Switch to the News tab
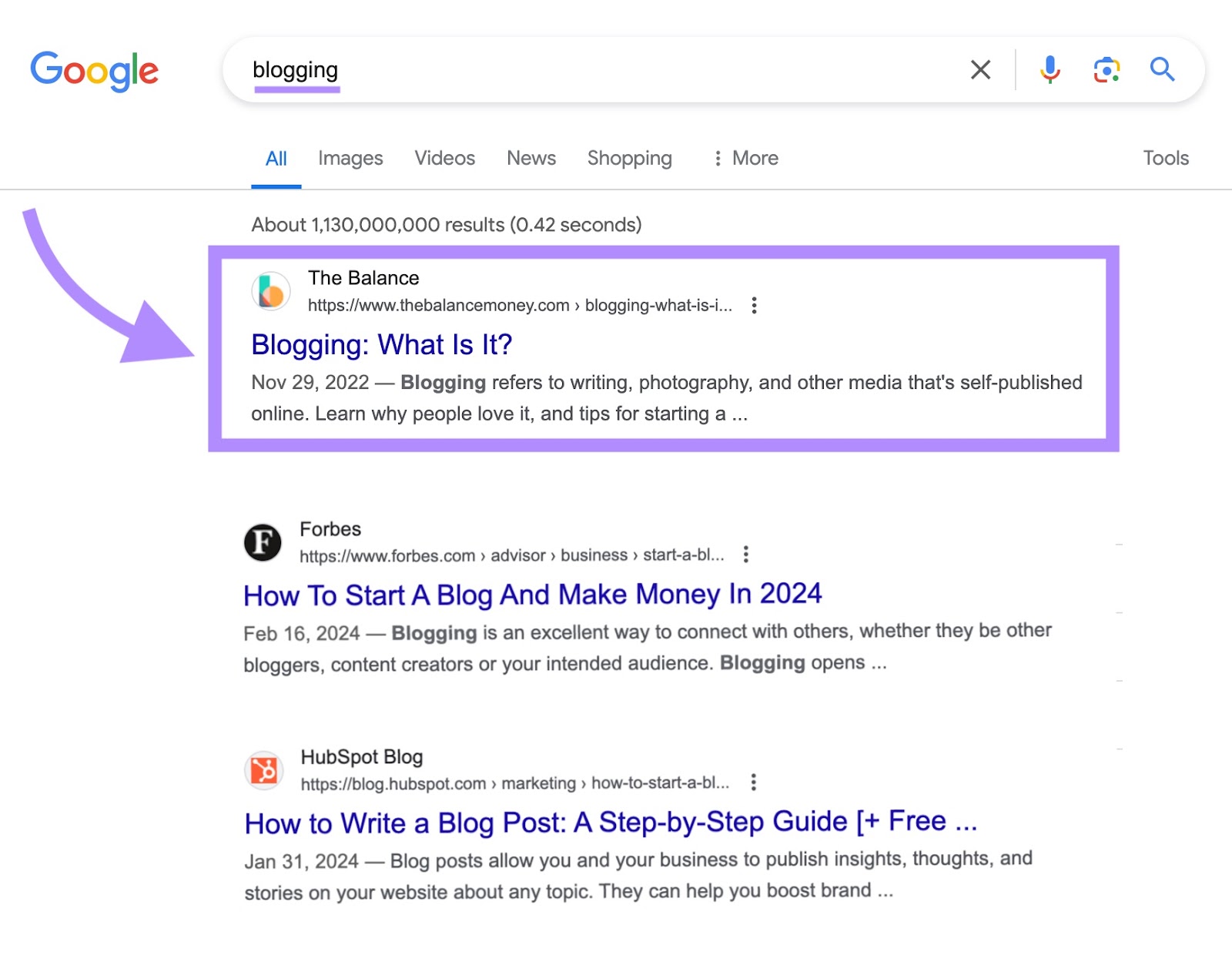1232x955 pixels. click(x=531, y=158)
